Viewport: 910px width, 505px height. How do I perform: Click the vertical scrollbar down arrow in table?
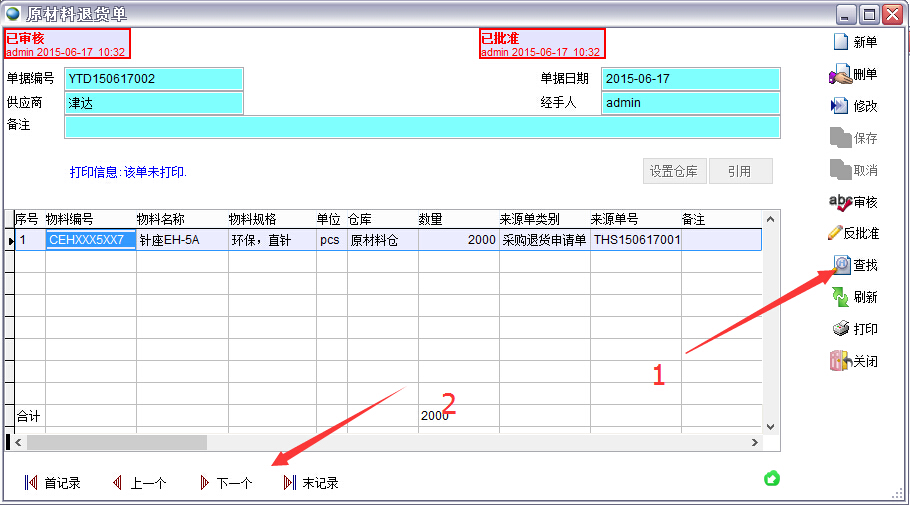click(770, 426)
